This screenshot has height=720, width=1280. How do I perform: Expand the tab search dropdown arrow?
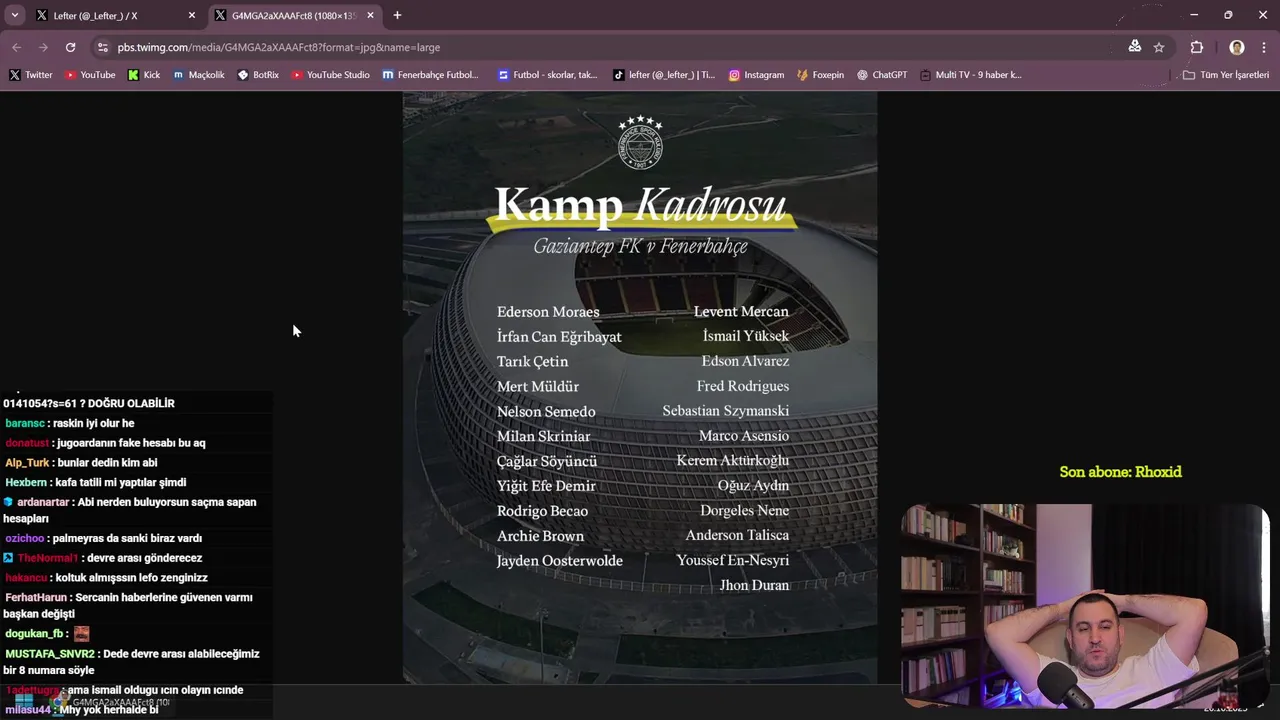15,16
